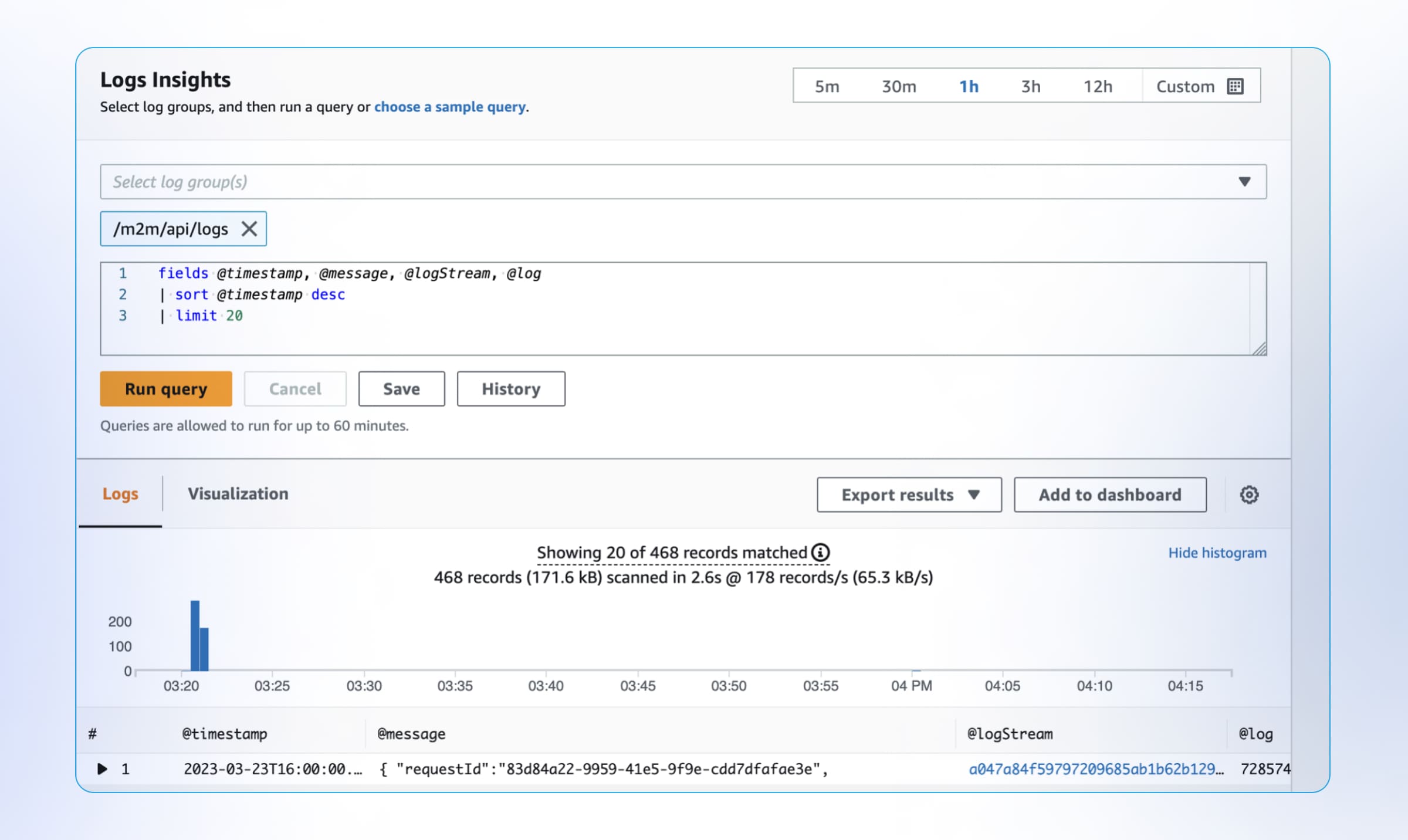Switch to the Visualization tab
Image resolution: width=1408 pixels, height=840 pixels.
[x=238, y=494]
